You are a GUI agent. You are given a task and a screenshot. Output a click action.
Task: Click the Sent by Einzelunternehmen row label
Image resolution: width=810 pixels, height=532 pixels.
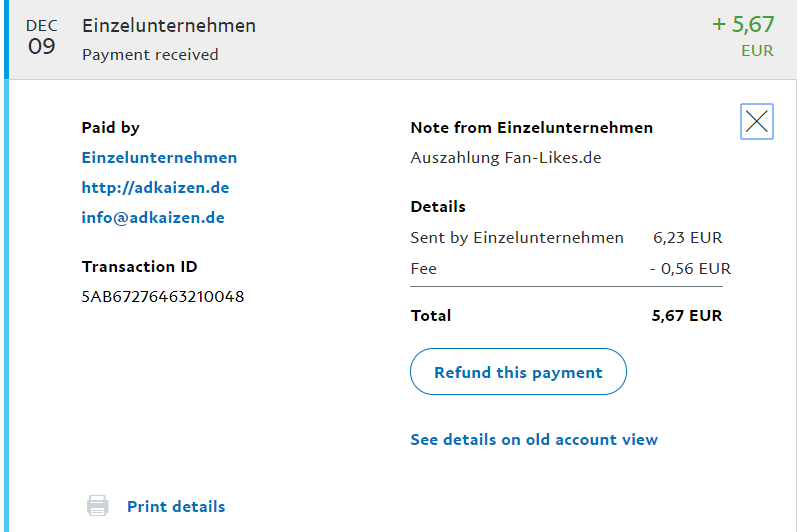click(x=516, y=237)
